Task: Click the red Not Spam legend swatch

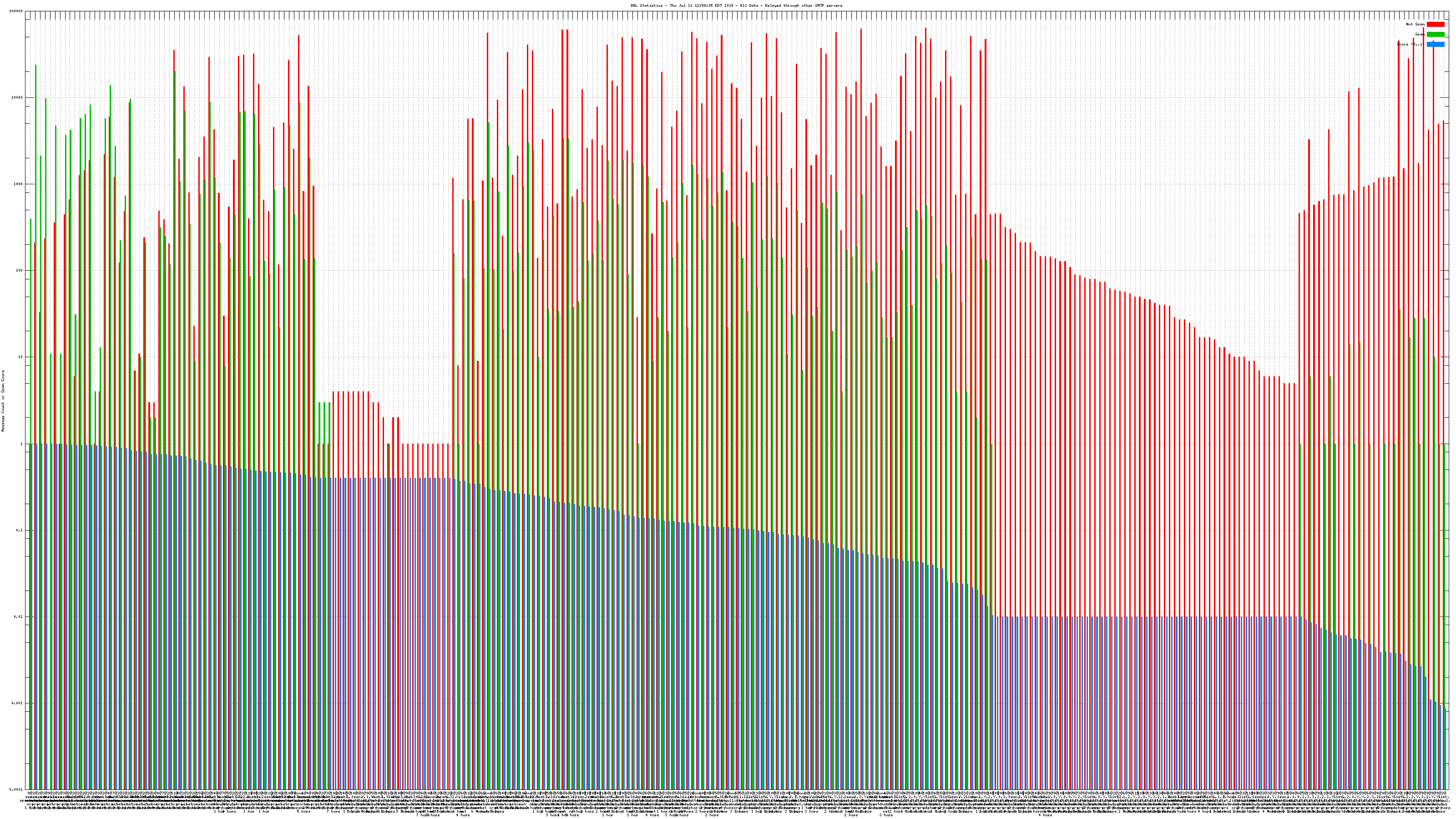Action: (x=1435, y=24)
